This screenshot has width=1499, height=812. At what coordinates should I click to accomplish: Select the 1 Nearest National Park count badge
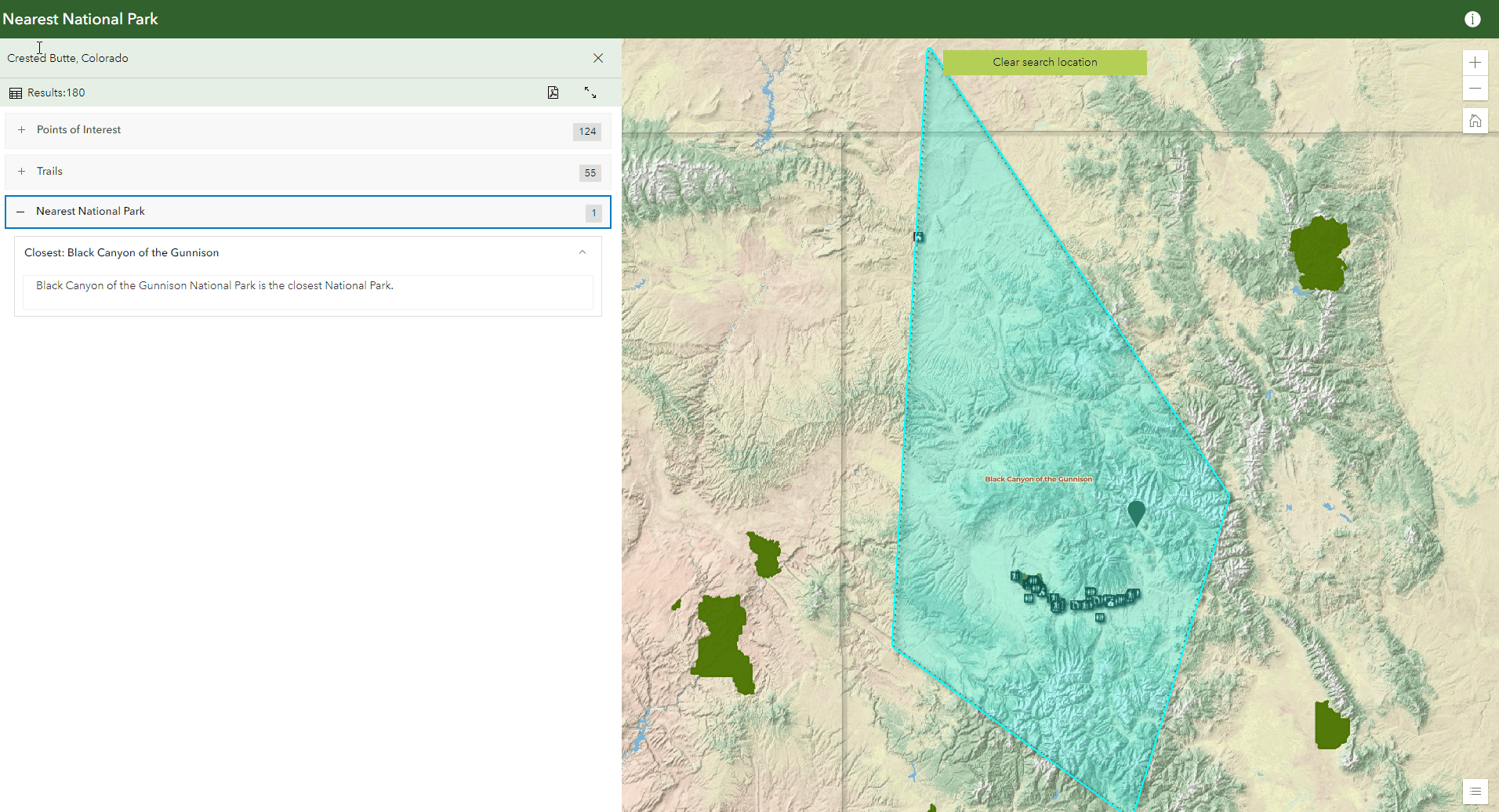[x=593, y=212]
